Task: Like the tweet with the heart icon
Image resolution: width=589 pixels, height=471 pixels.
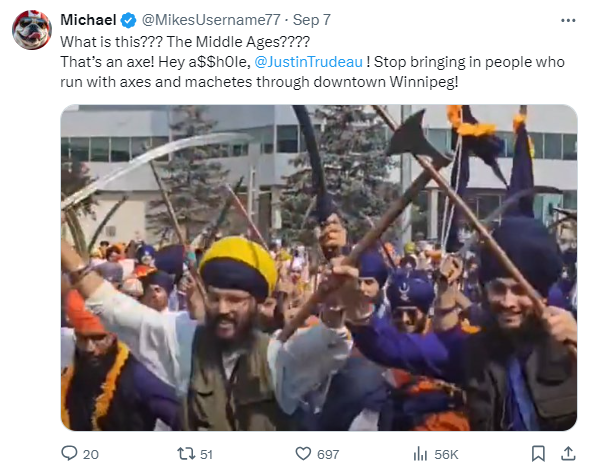Action: tap(303, 454)
